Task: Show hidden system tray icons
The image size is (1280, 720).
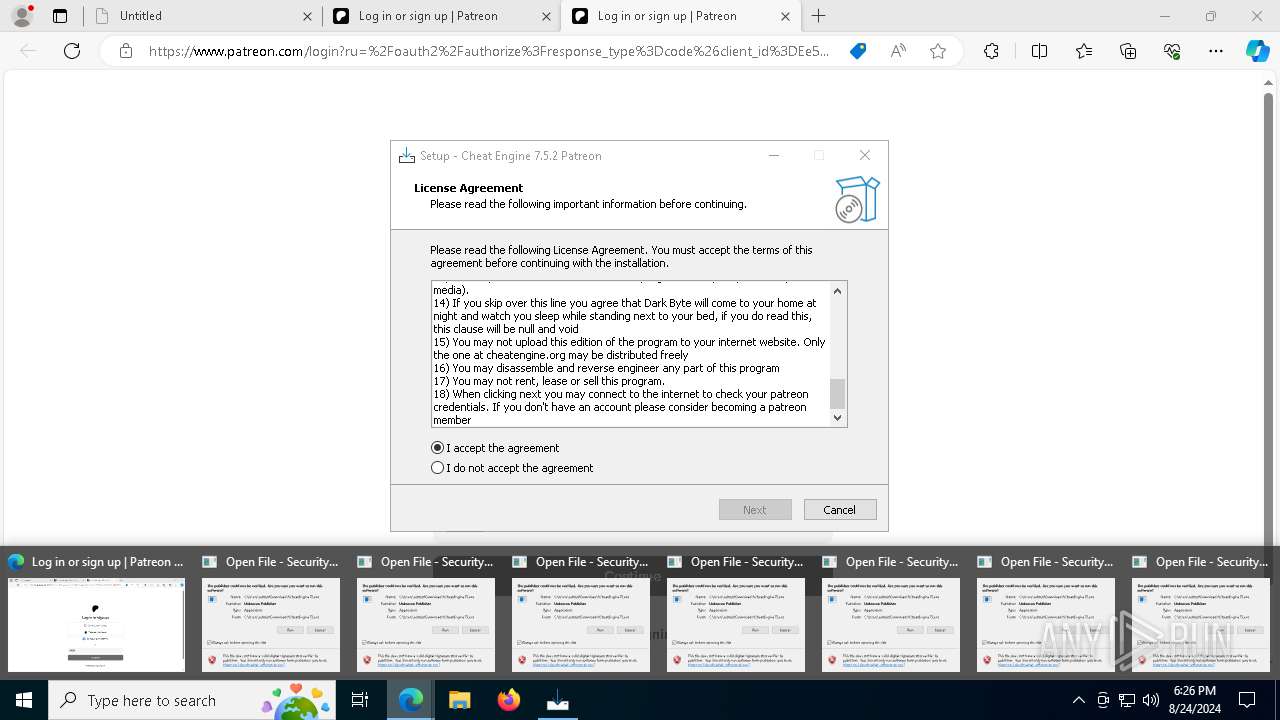Action: pyautogui.click(x=1078, y=700)
